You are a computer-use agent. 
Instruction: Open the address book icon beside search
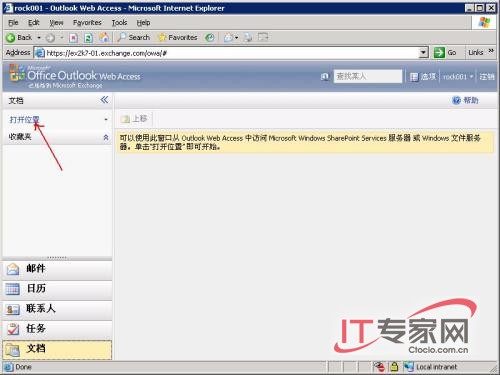[325, 77]
